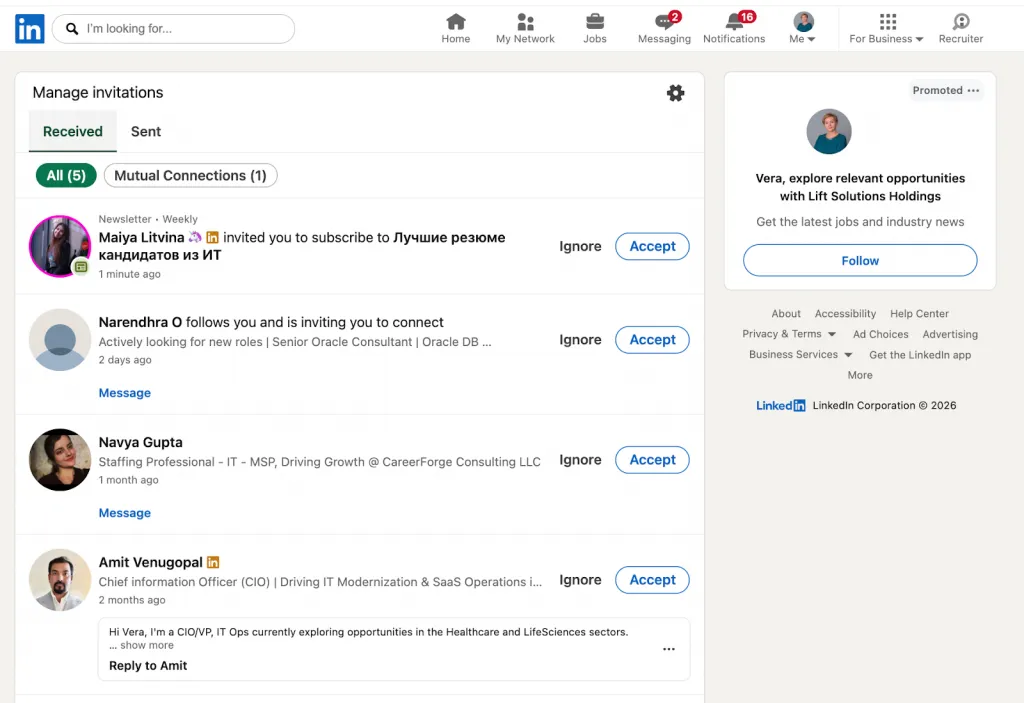Open the Advertising footer link
Viewport: 1024px width, 703px height.
[x=950, y=334]
